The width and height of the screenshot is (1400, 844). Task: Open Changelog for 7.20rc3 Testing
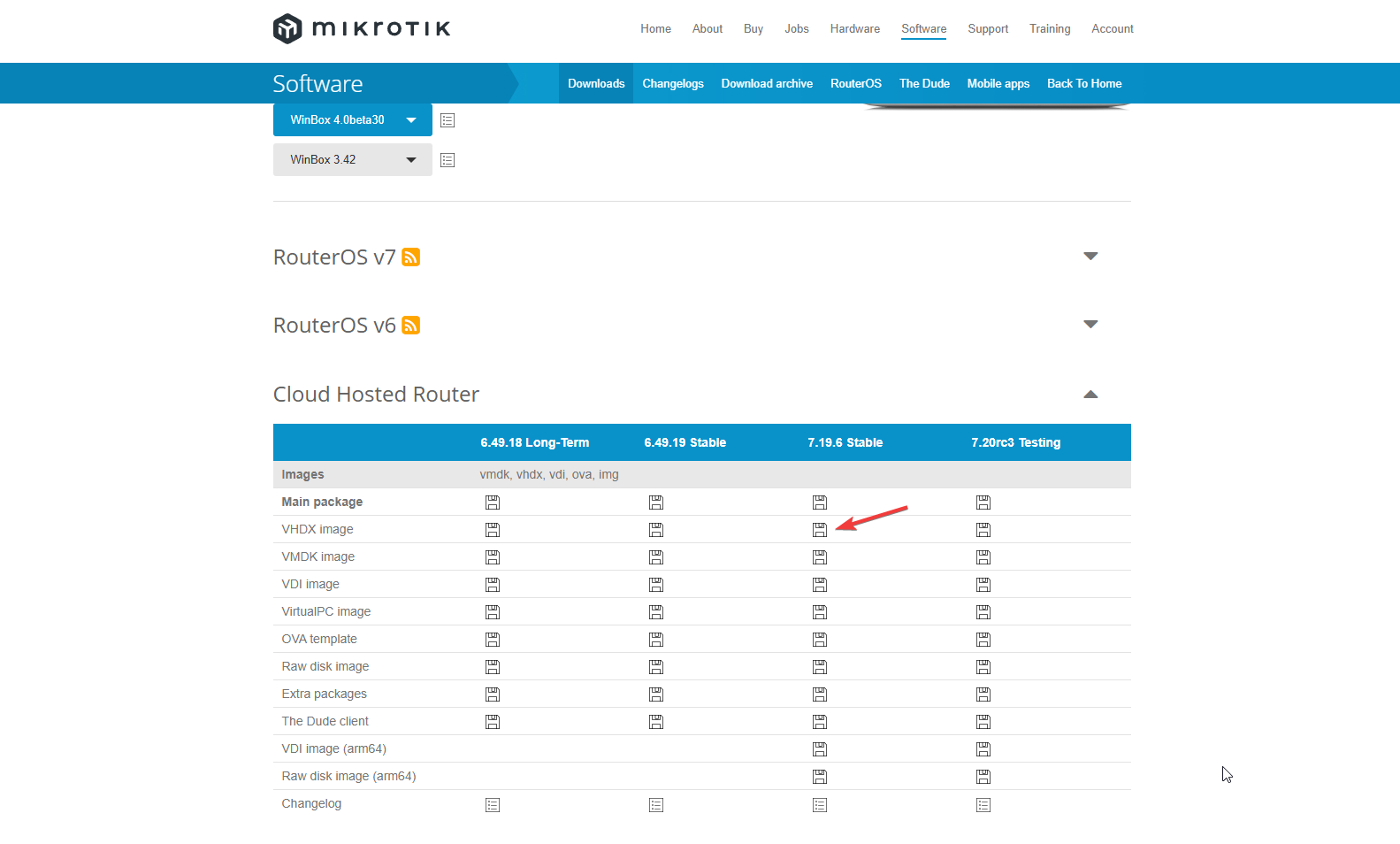tap(983, 805)
